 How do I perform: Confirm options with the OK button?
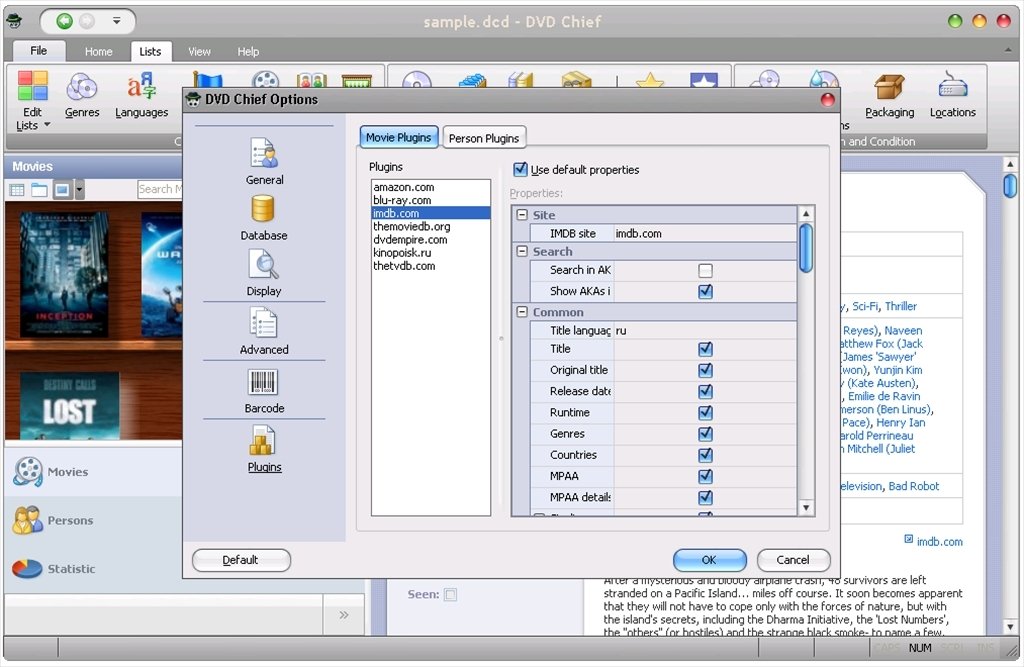click(709, 560)
